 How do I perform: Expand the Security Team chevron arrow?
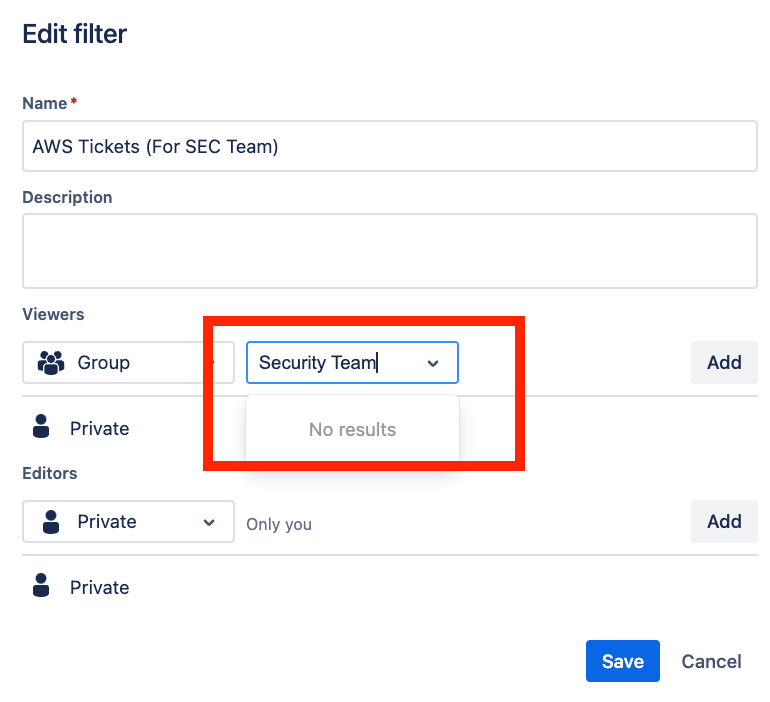tap(433, 363)
